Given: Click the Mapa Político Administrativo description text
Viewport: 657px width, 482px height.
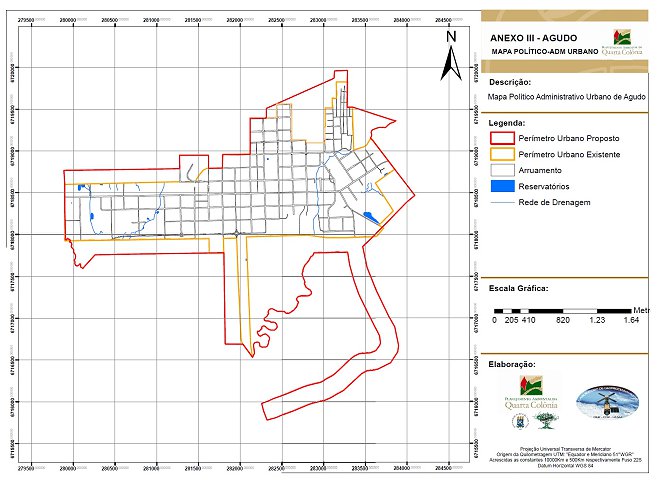Looking at the screenshot, I should (568, 98).
